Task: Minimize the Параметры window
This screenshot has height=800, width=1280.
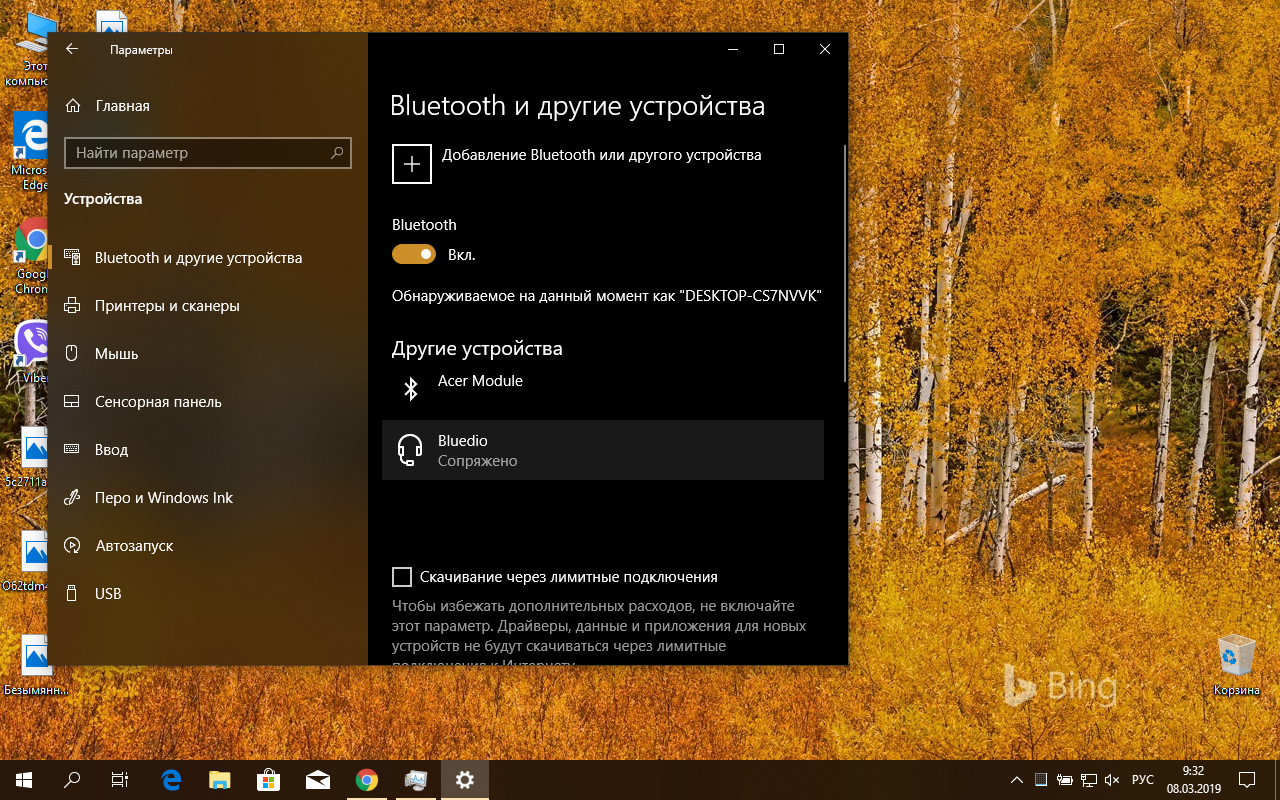Action: (733, 49)
